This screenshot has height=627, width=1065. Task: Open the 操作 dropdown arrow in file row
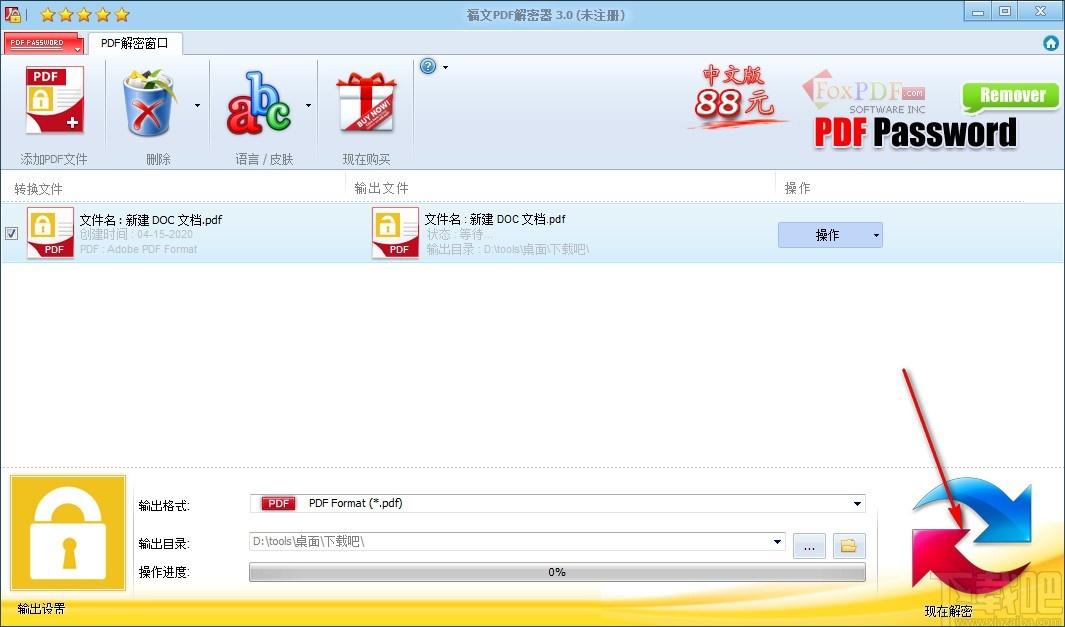pos(876,235)
